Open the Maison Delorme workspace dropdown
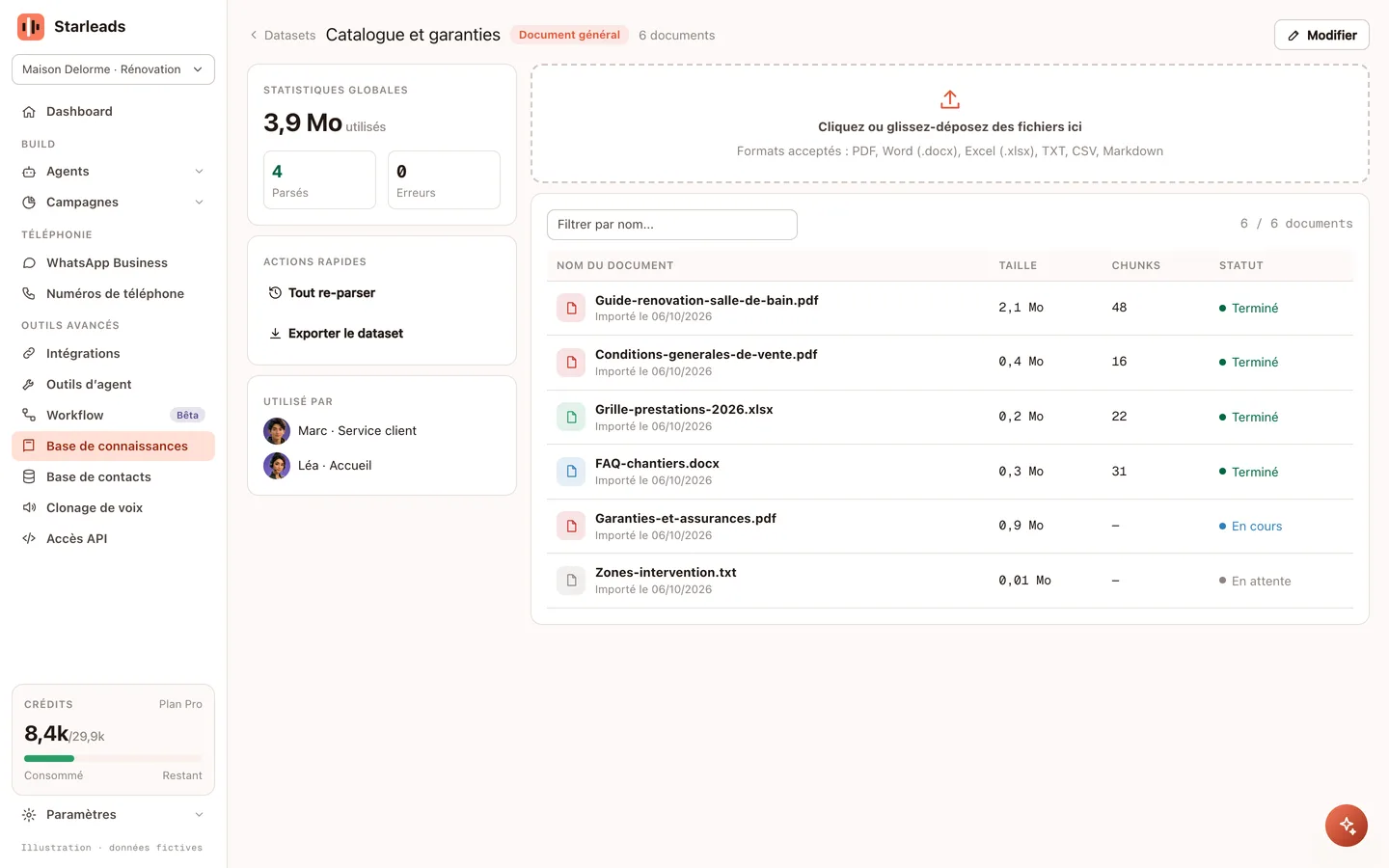Image resolution: width=1389 pixels, height=868 pixels. [113, 69]
